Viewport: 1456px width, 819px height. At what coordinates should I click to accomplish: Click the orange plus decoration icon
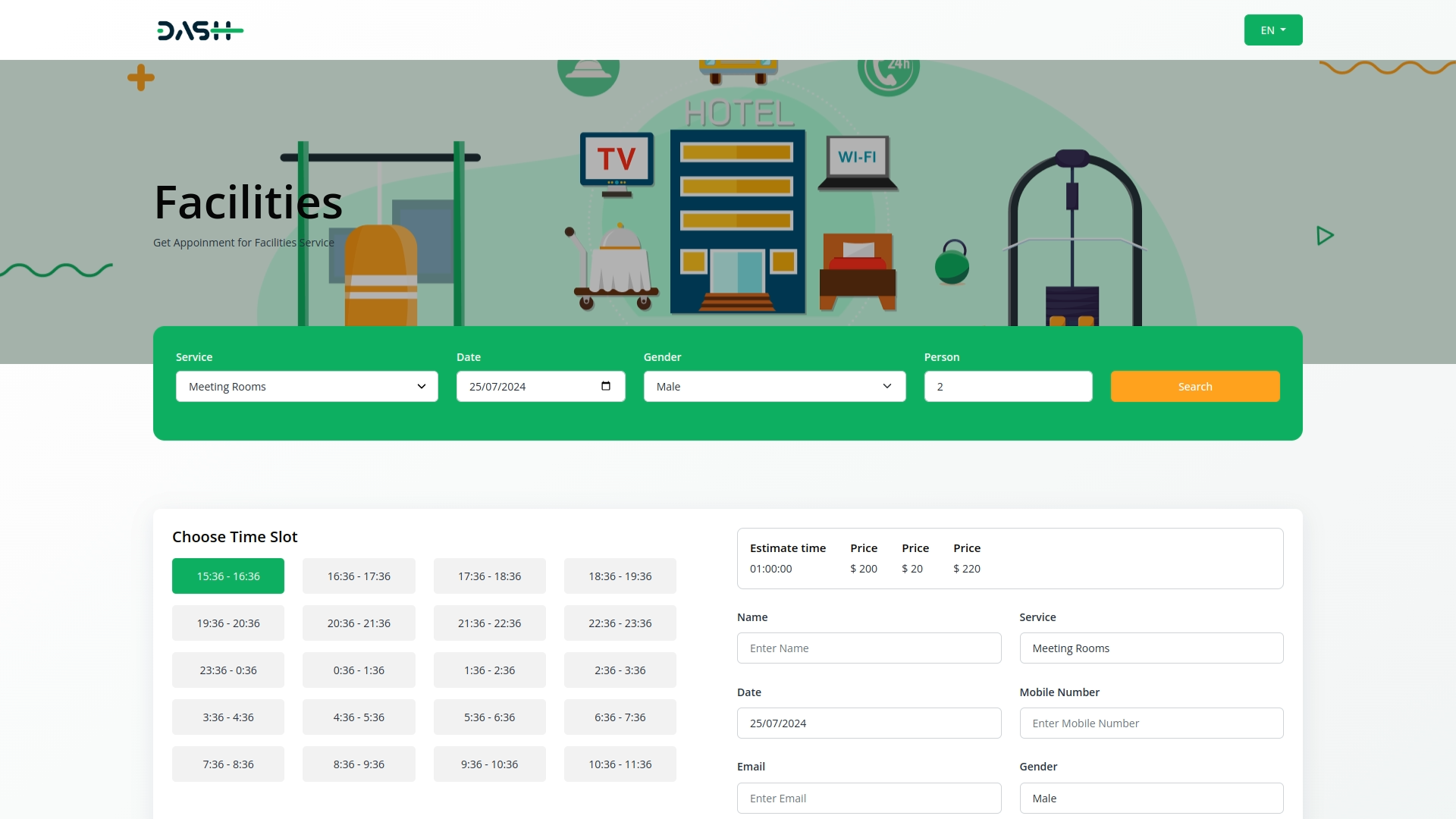(141, 77)
